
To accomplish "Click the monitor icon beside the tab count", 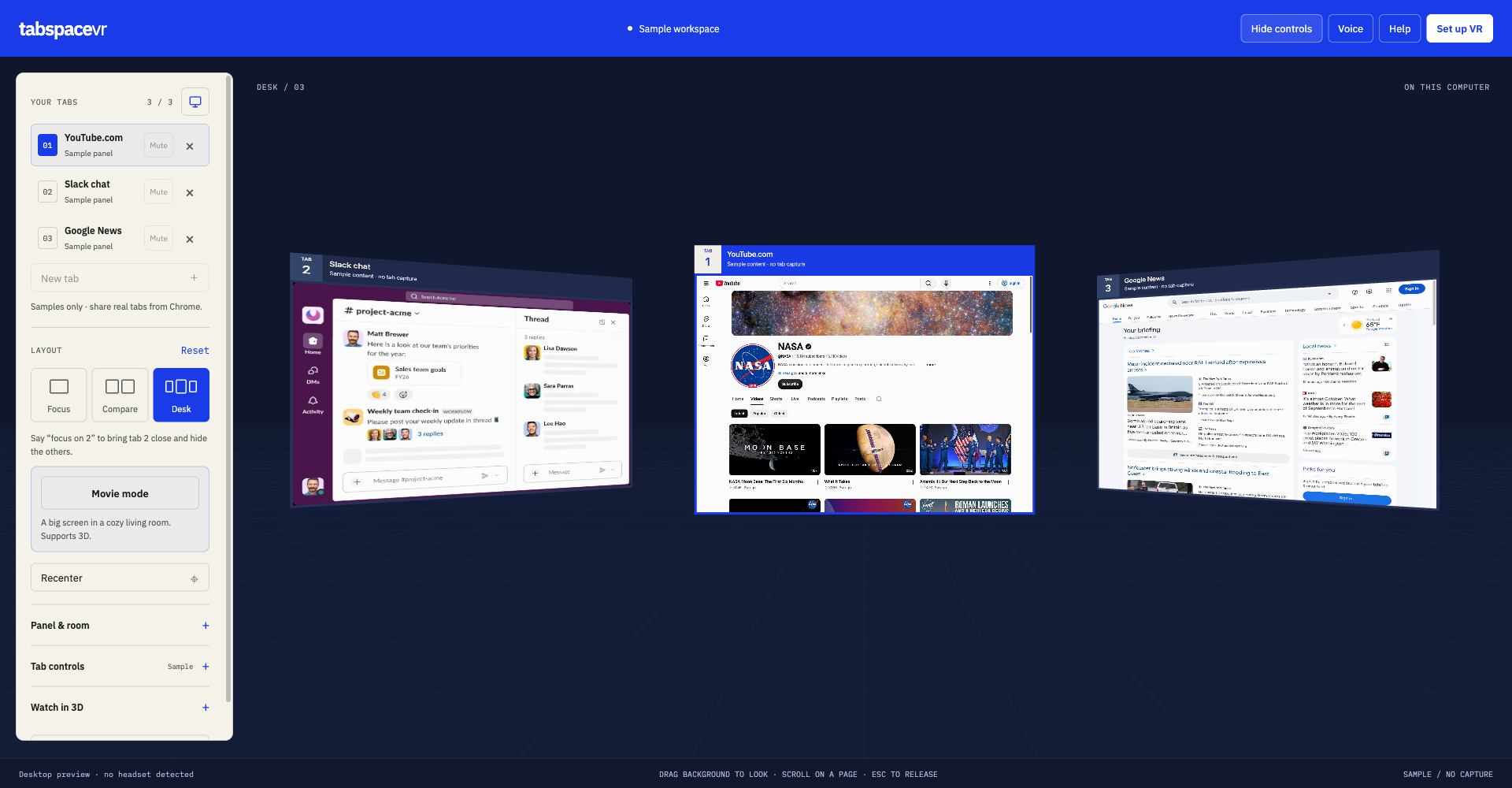I will coord(195,102).
